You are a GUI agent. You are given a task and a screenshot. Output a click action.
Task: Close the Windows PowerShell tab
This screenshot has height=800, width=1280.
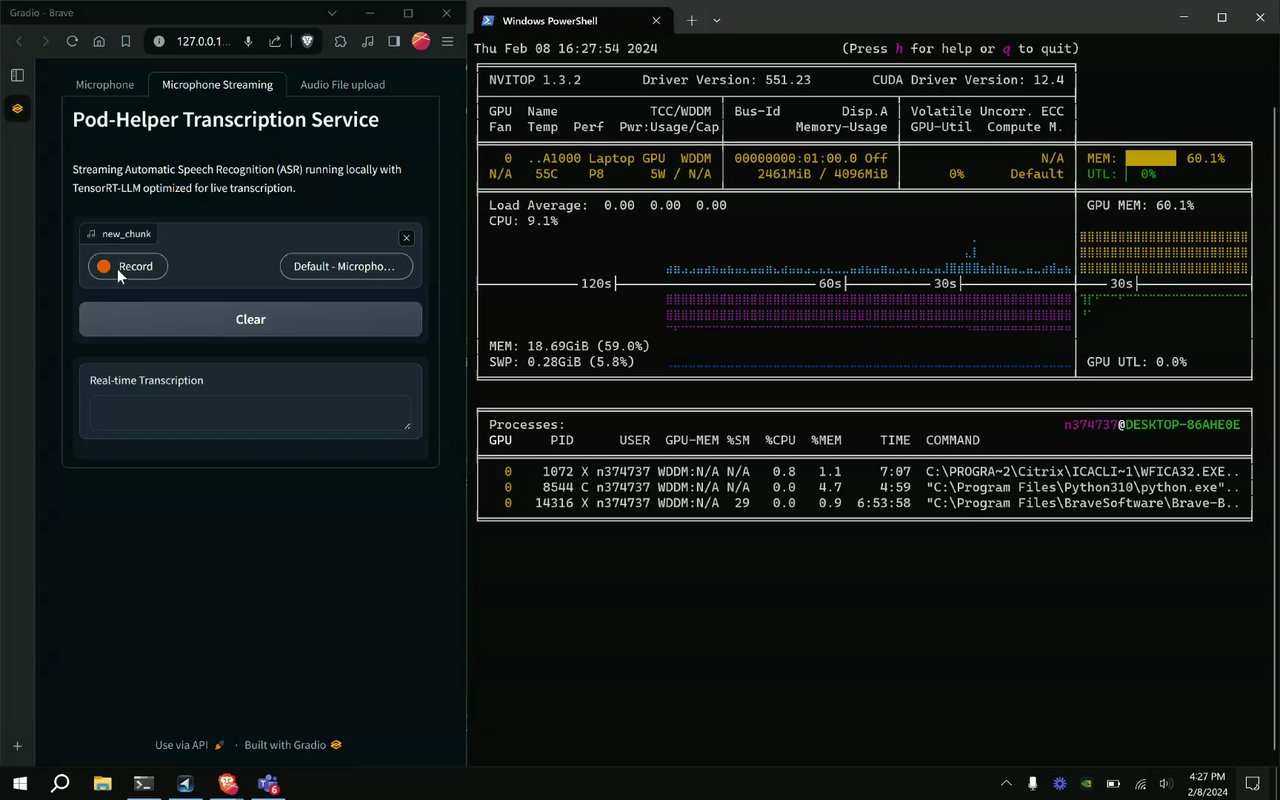657,20
